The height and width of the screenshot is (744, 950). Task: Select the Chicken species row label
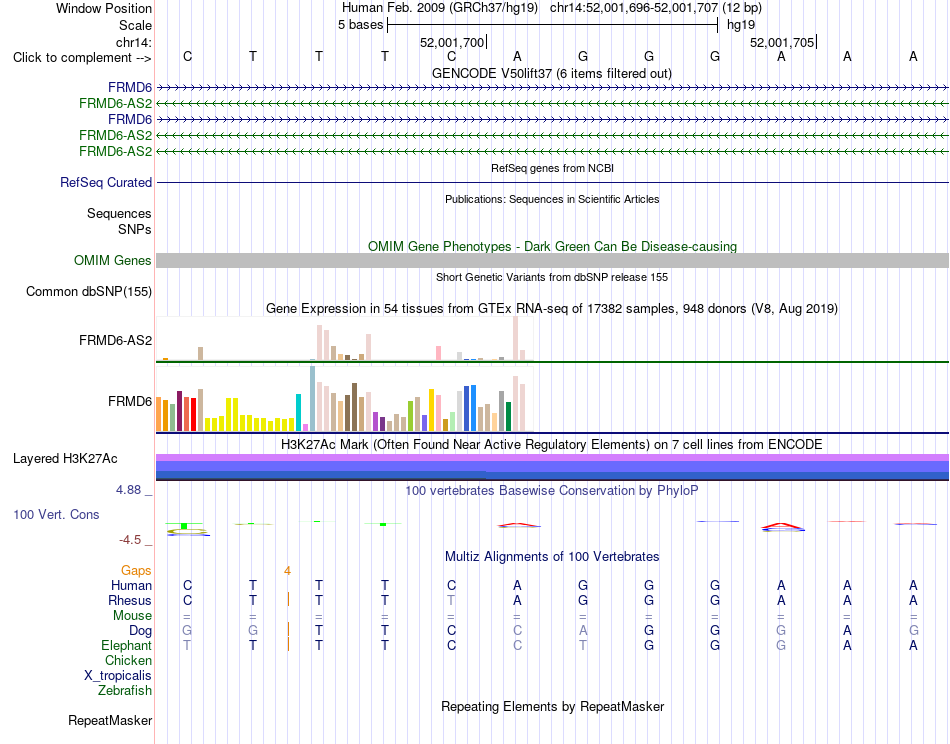pyautogui.click(x=128, y=660)
